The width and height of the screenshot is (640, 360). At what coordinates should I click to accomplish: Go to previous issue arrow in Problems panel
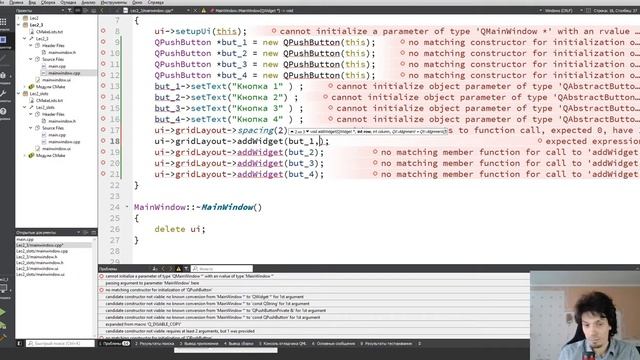163,269
